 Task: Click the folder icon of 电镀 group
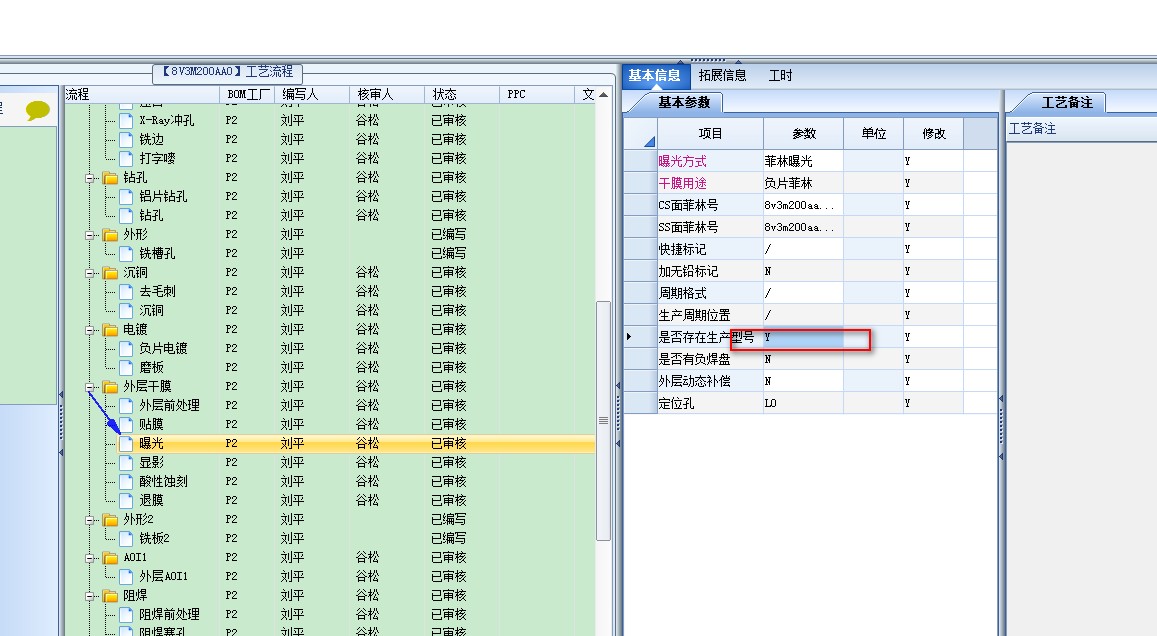click(x=111, y=330)
